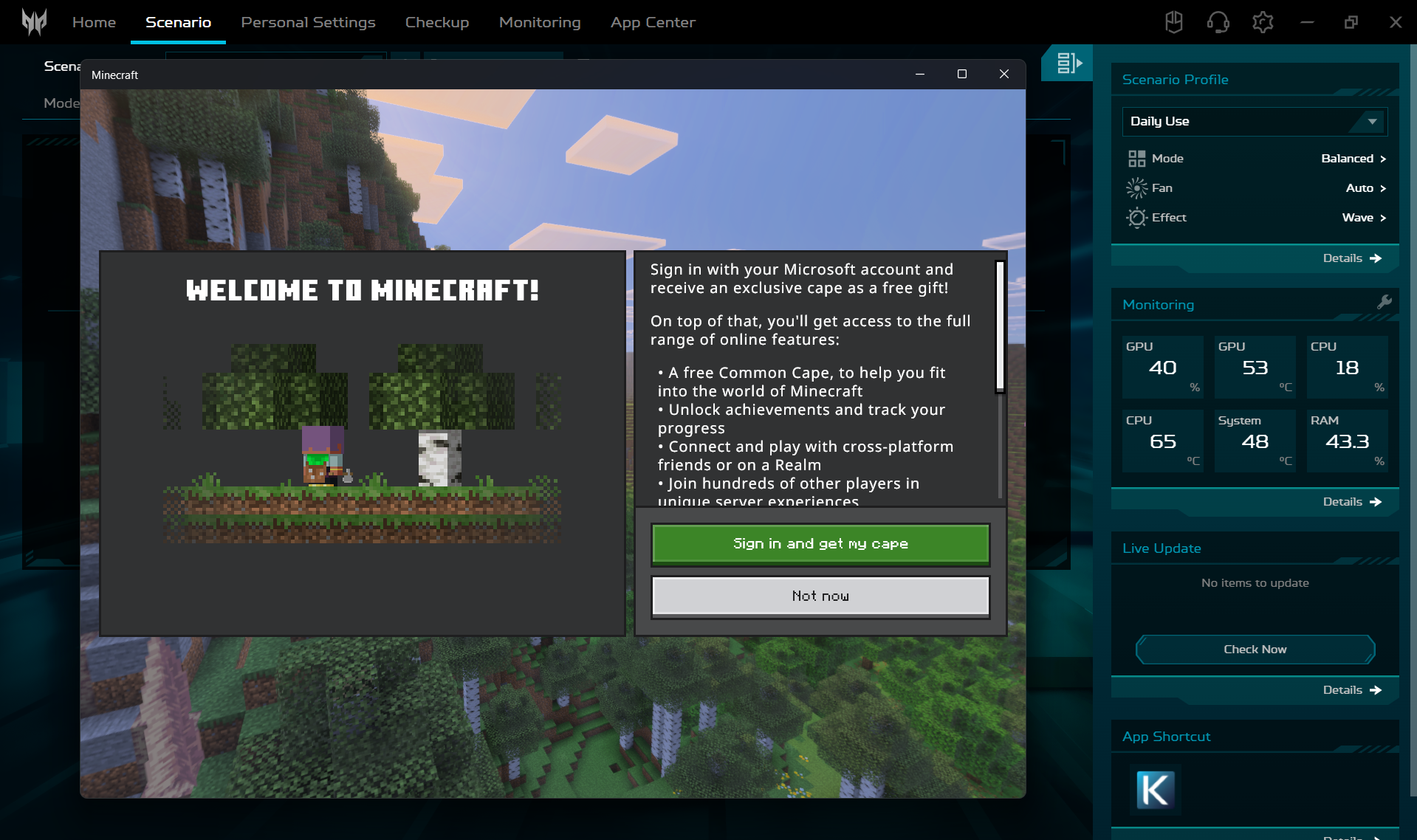Click the Predator logo icon
The width and height of the screenshot is (1417, 840).
[x=34, y=22]
